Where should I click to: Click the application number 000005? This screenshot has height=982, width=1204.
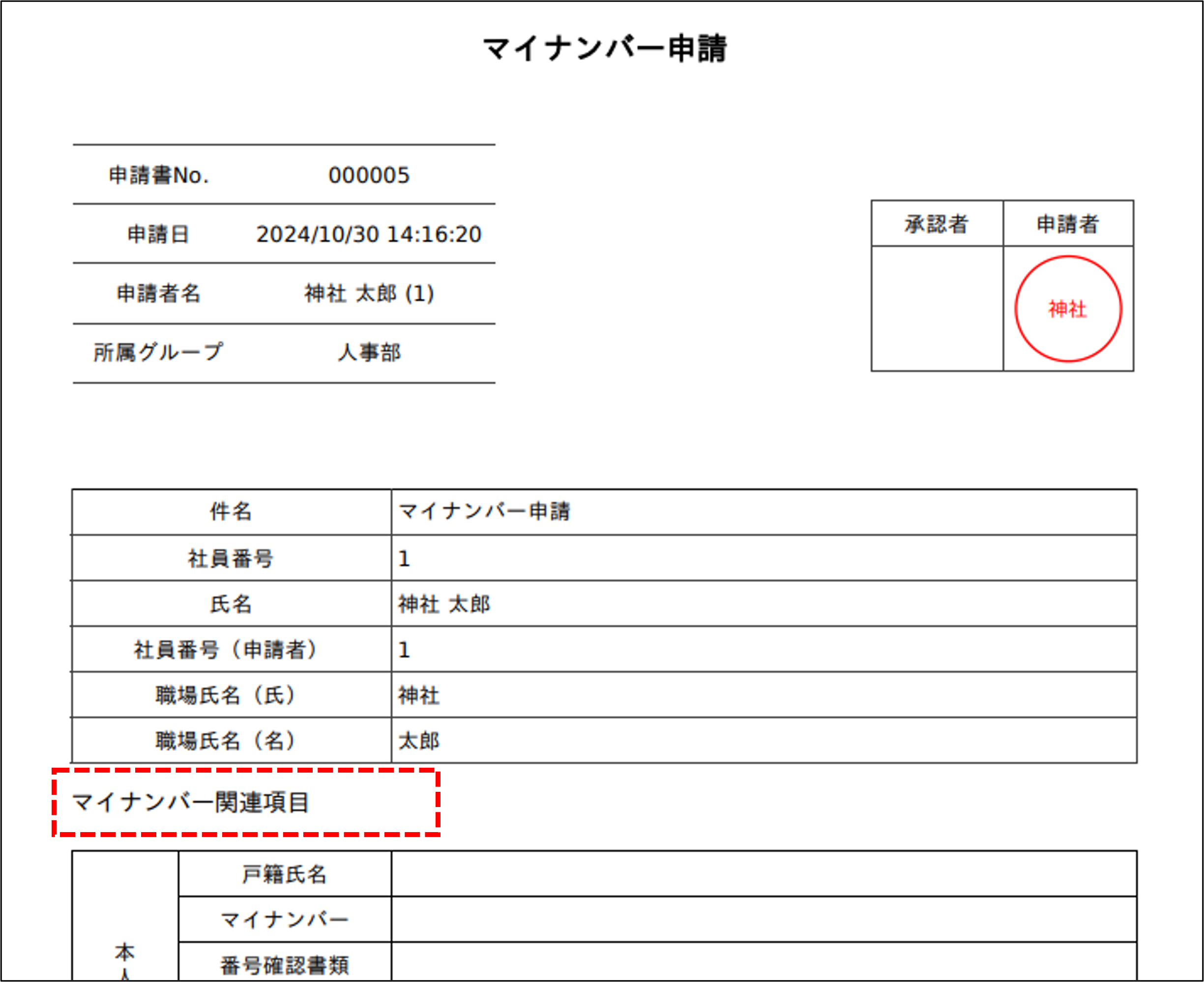coord(369,175)
